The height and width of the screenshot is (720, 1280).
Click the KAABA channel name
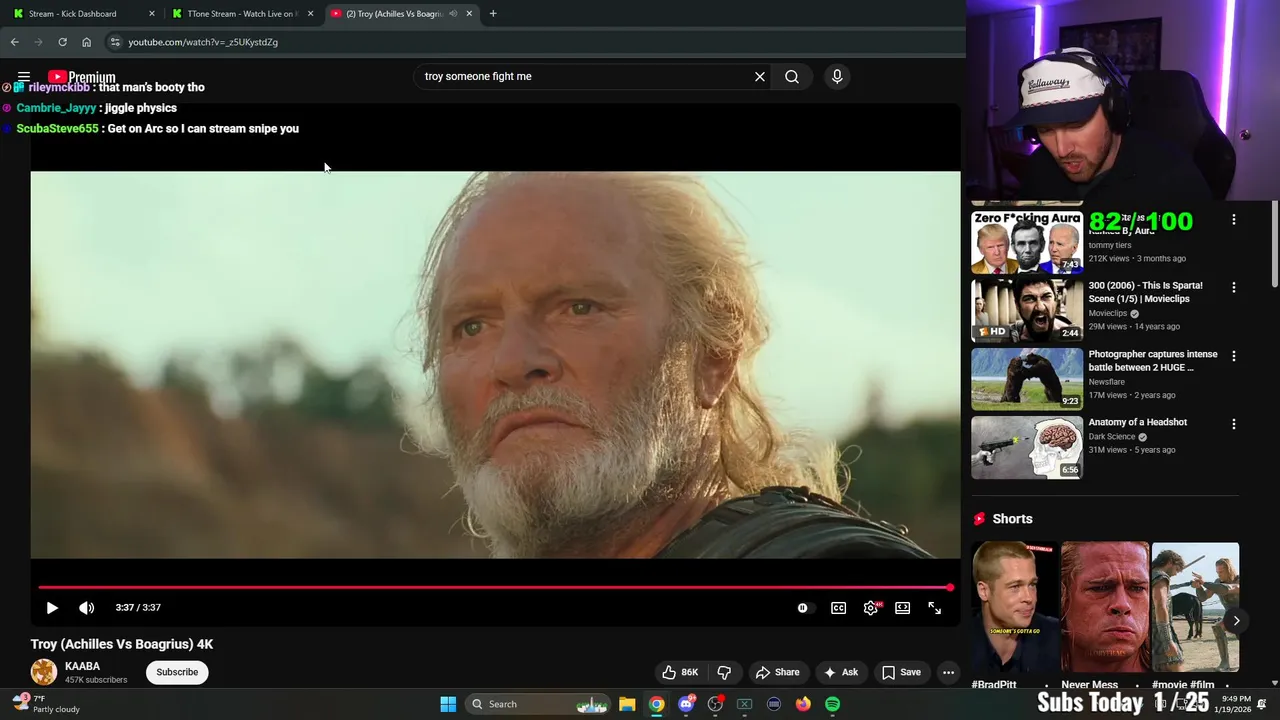(x=82, y=666)
